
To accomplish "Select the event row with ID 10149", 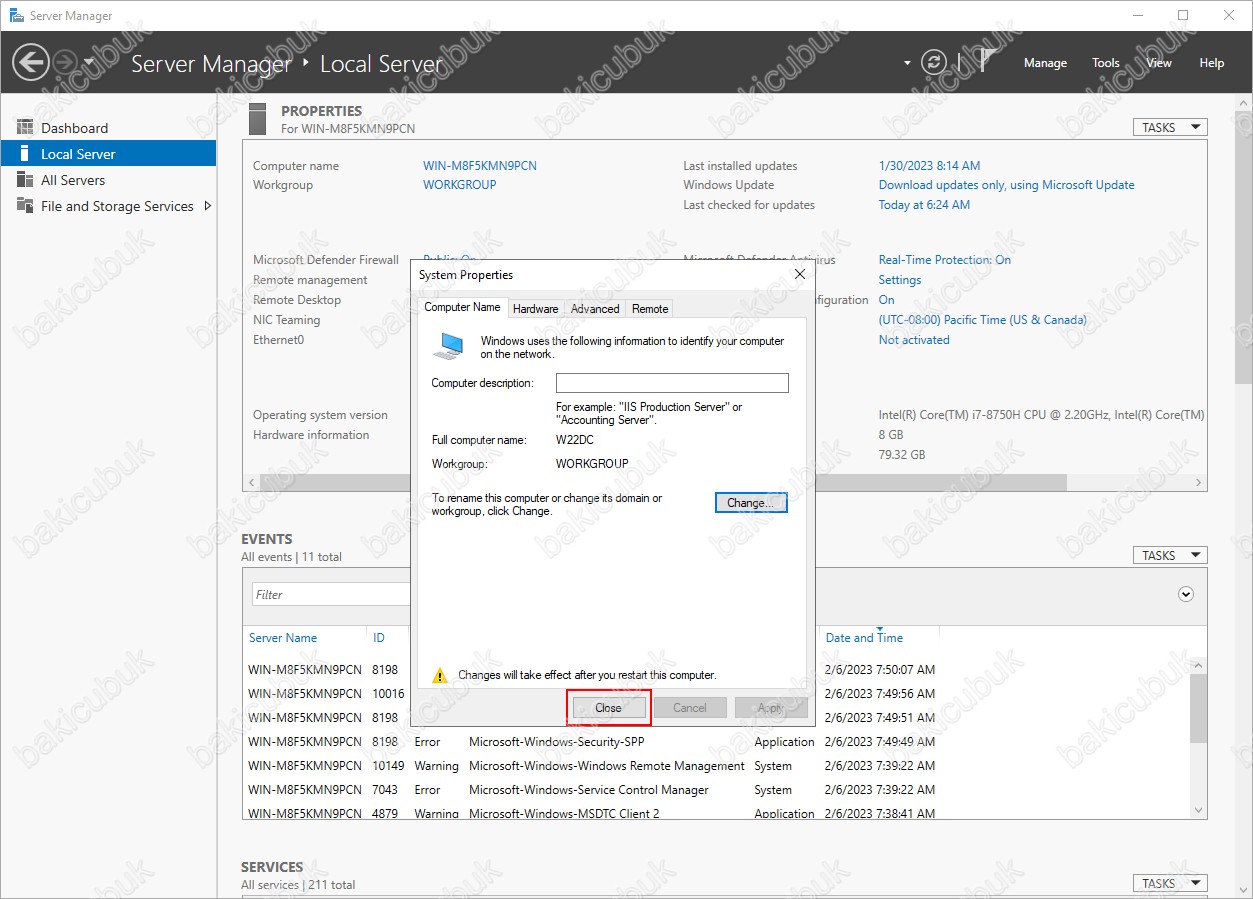I will pyautogui.click(x=716, y=766).
